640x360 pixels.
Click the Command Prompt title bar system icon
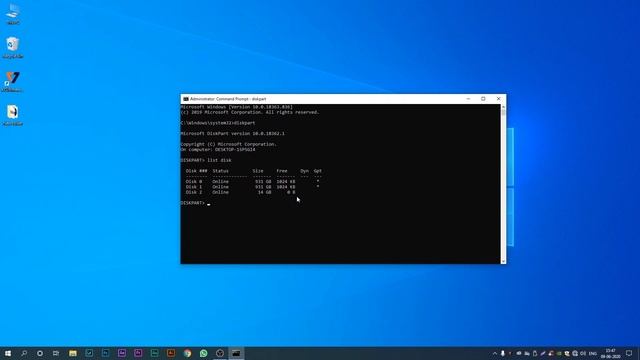click(x=186, y=99)
